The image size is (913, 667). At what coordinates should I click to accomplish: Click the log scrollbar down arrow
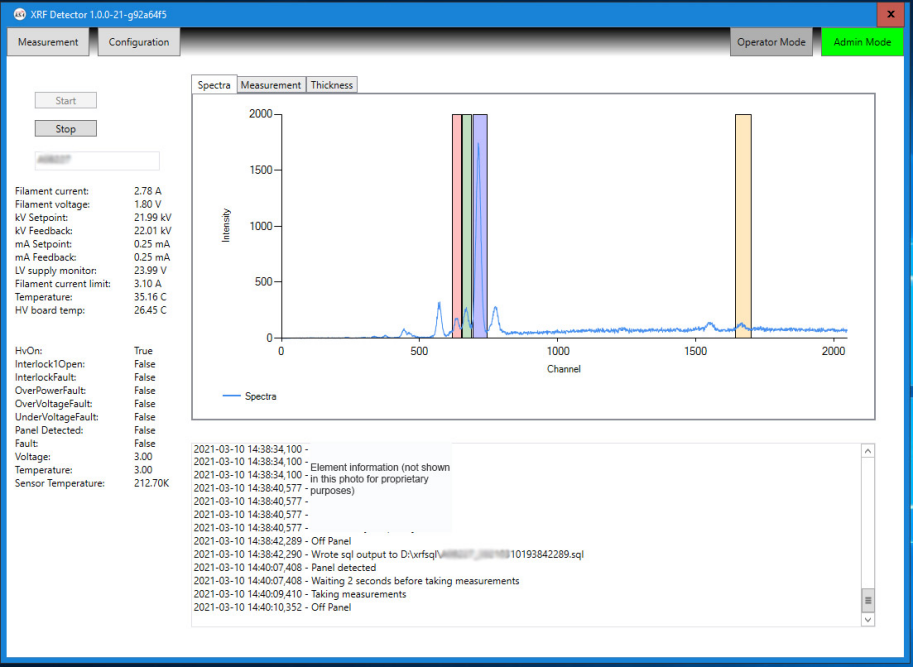(x=868, y=619)
